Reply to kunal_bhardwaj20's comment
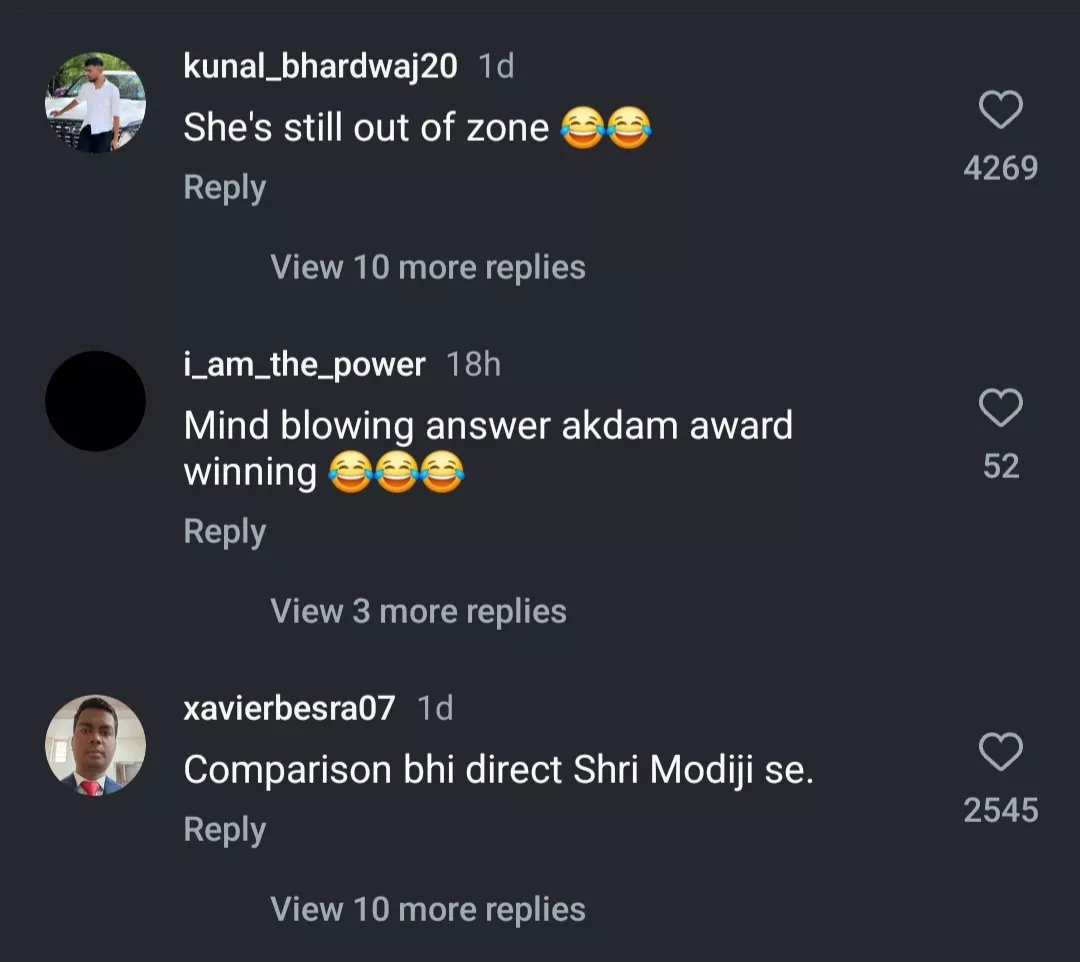Image resolution: width=1080 pixels, height=962 pixels. pyautogui.click(x=224, y=188)
